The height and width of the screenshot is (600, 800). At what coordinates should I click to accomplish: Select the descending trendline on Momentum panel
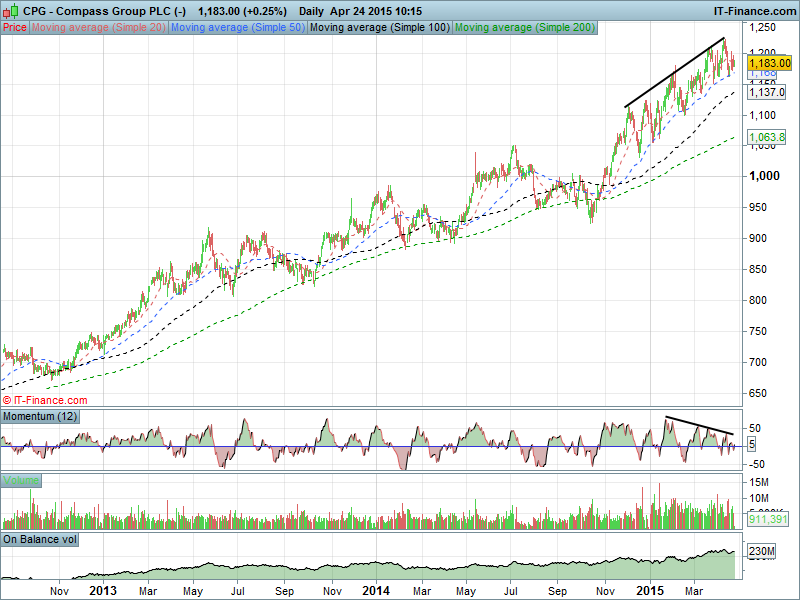click(x=698, y=427)
